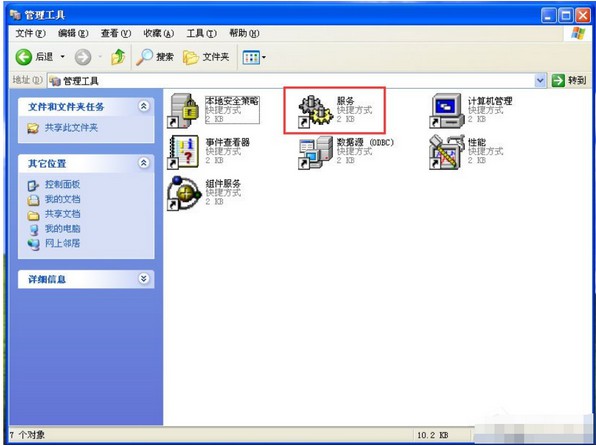Select the 组件服务 icon
Image resolution: width=596 pixels, height=446 pixels.
[184, 193]
